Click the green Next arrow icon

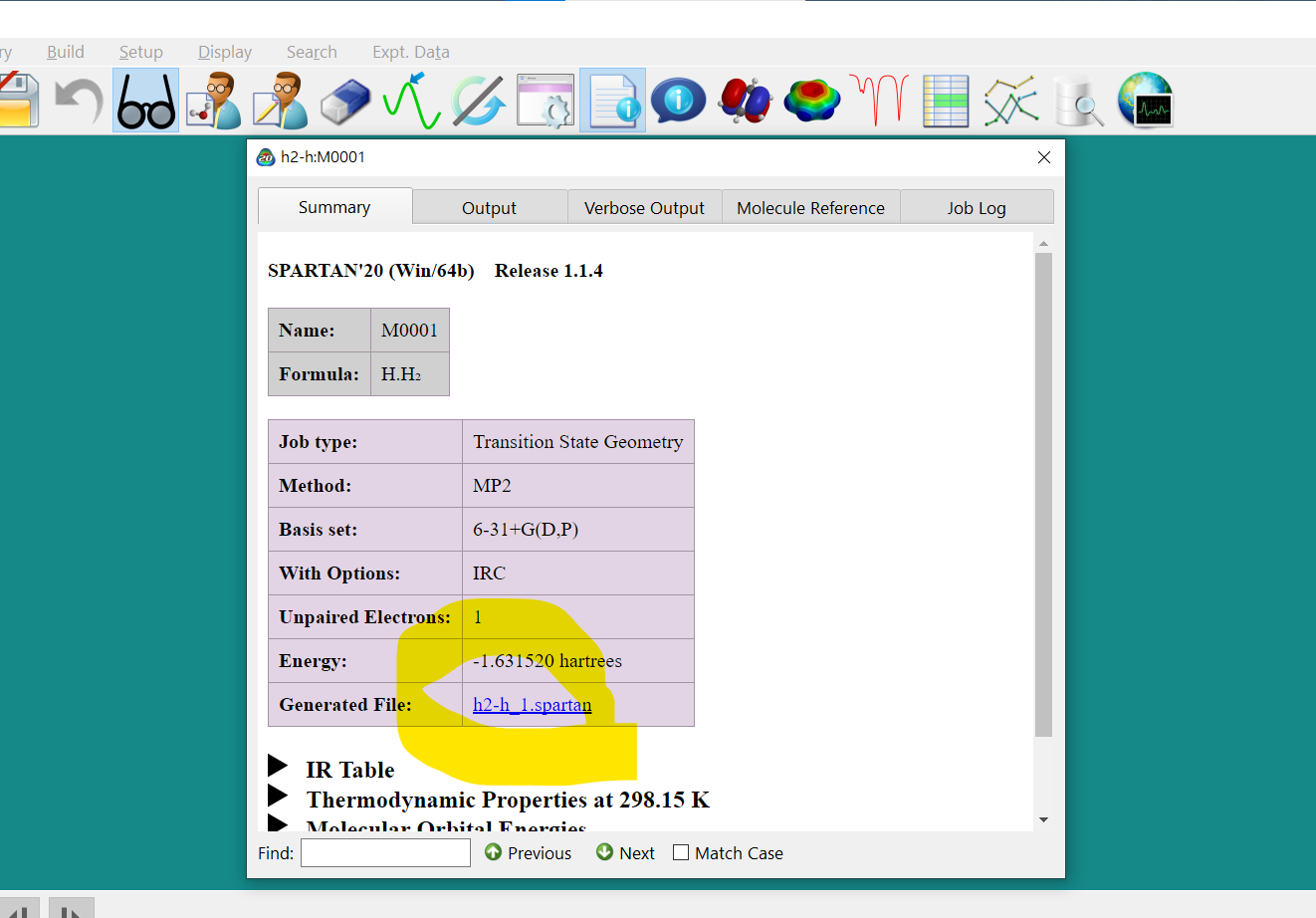tap(604, 852)
